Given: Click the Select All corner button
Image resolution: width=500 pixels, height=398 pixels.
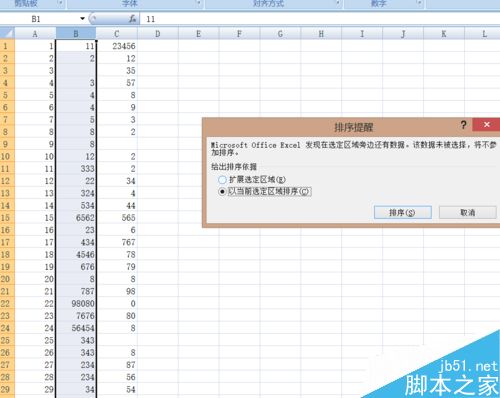Looking at the screenshot, I should (x=7, y=34).
